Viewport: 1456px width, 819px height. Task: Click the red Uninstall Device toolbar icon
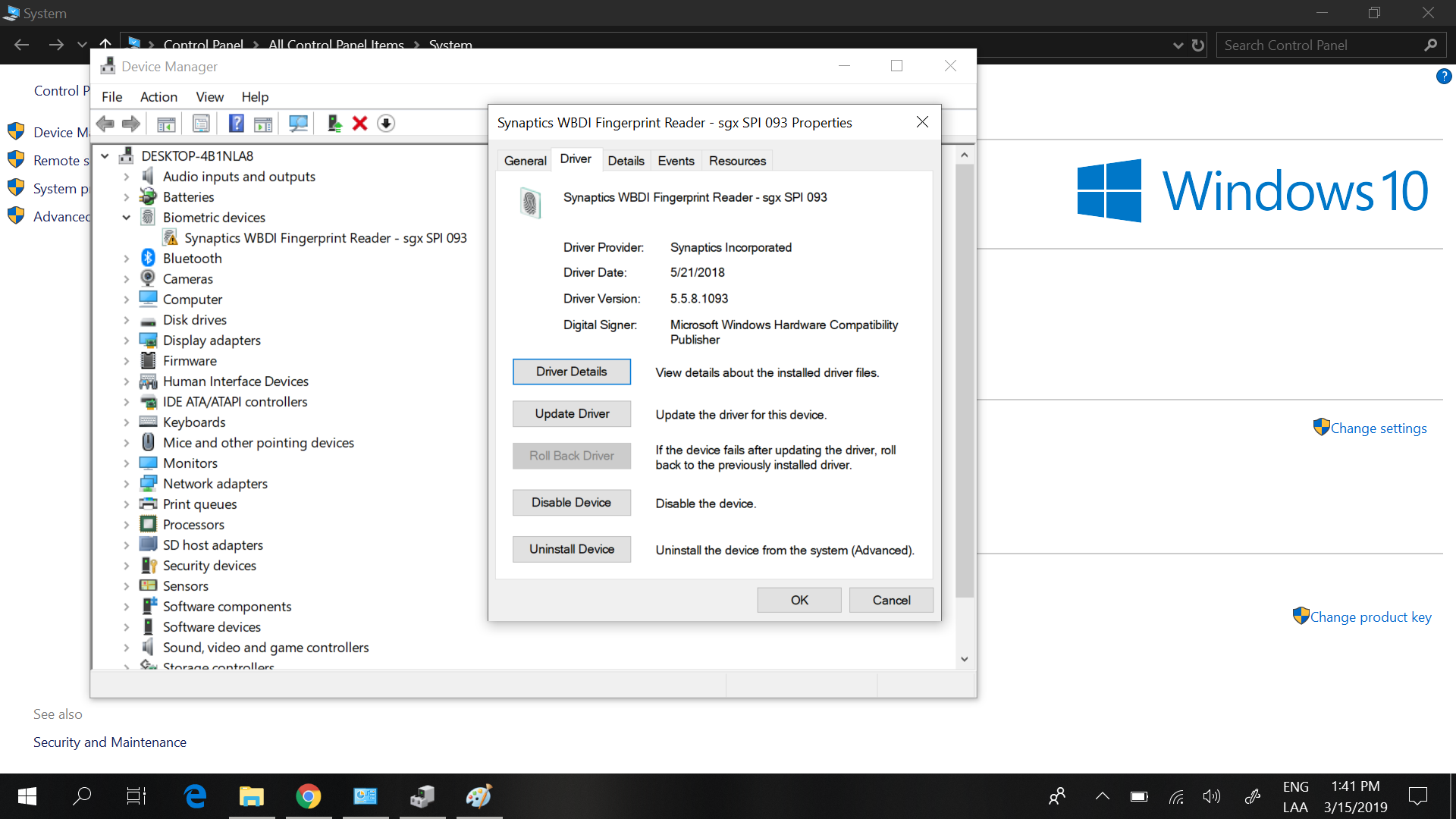coord(359,123)
